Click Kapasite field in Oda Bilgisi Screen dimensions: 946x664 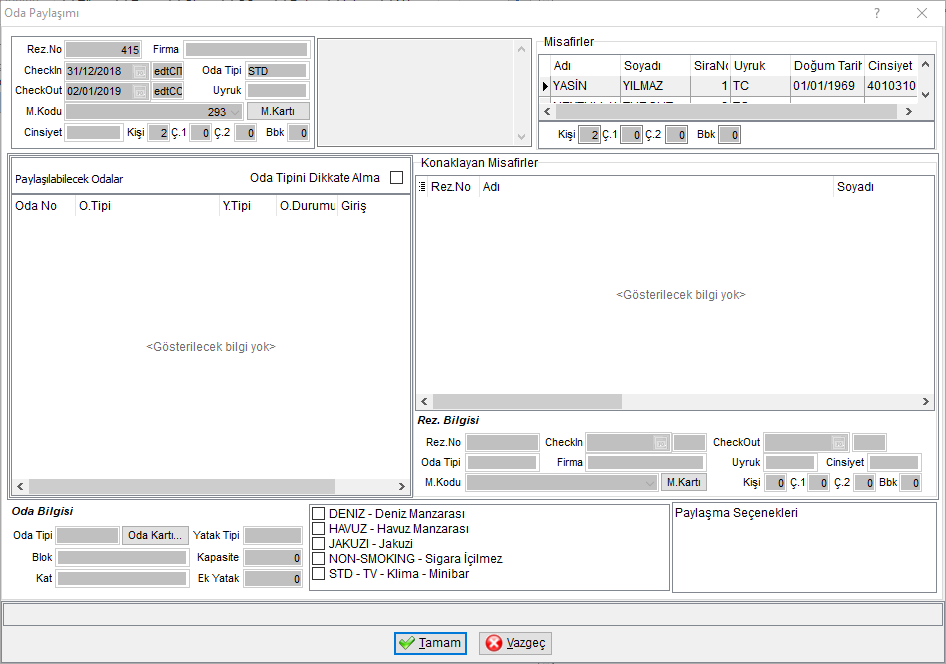(x=273, y=558)
